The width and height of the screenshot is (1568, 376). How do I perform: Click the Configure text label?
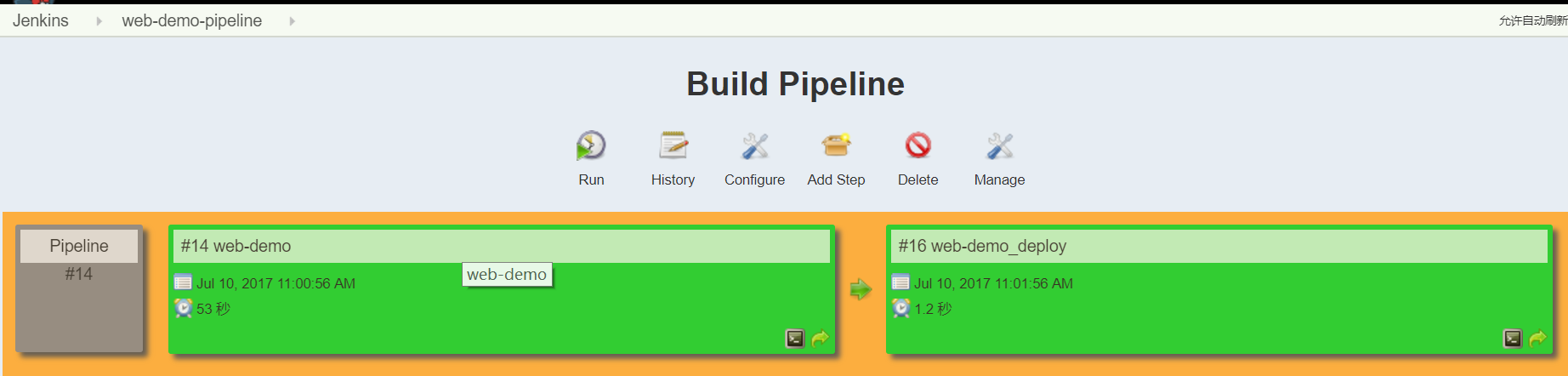click(x=754, y=179)
